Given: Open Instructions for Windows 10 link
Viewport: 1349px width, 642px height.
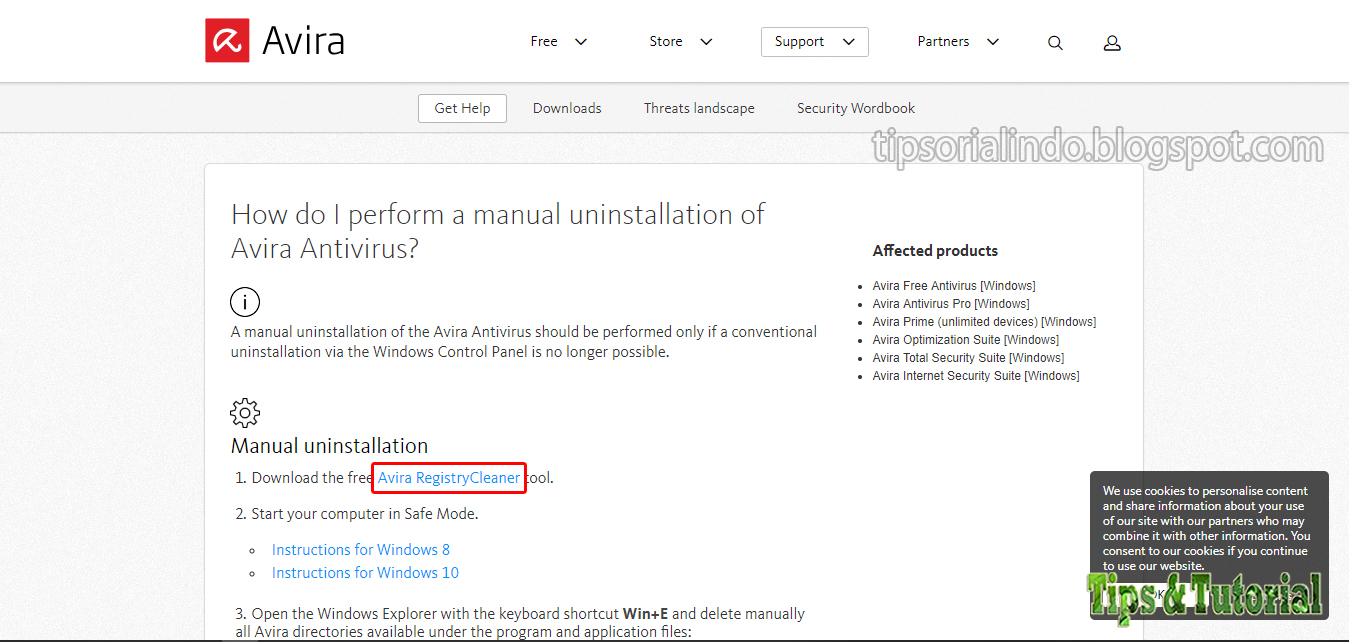Looking at the screenshot, I should coord(365,573).
